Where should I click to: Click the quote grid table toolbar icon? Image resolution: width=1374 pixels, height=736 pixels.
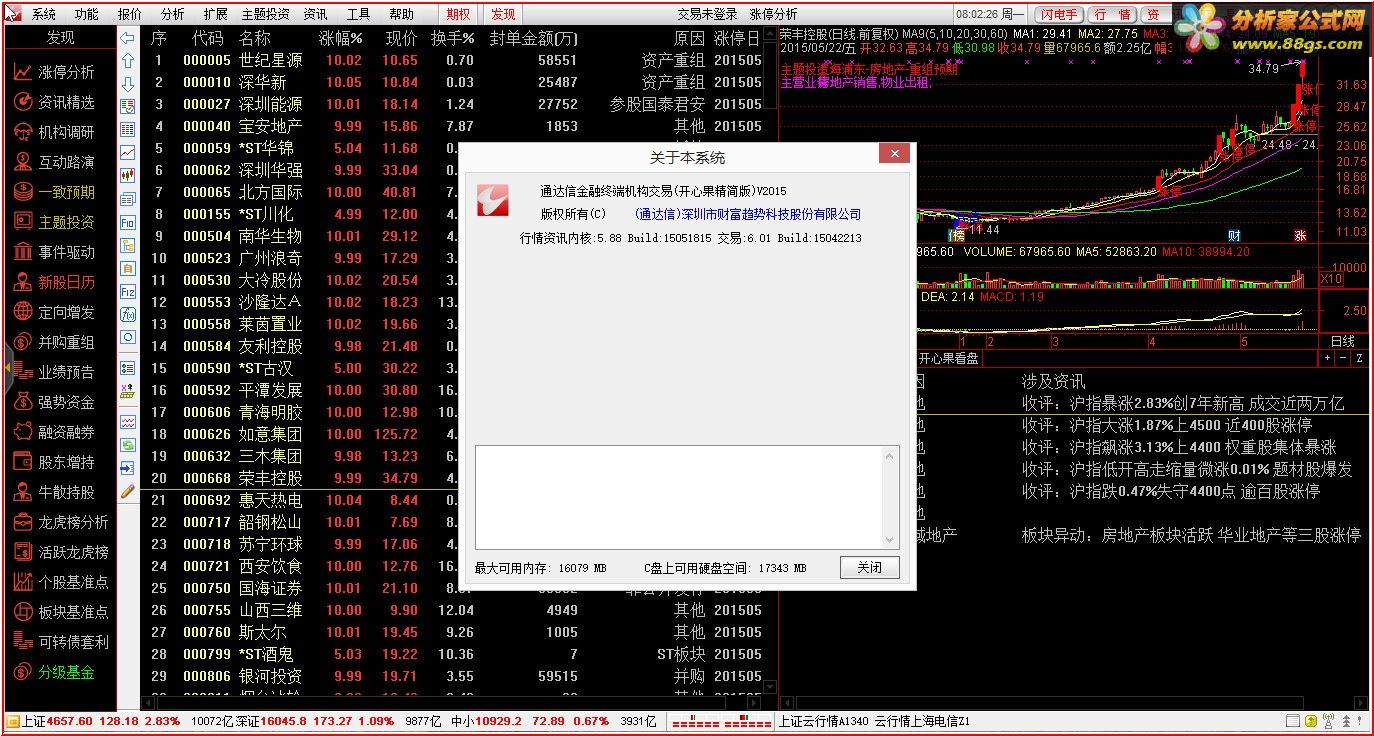pyautogui.click(x=127, y=129)
